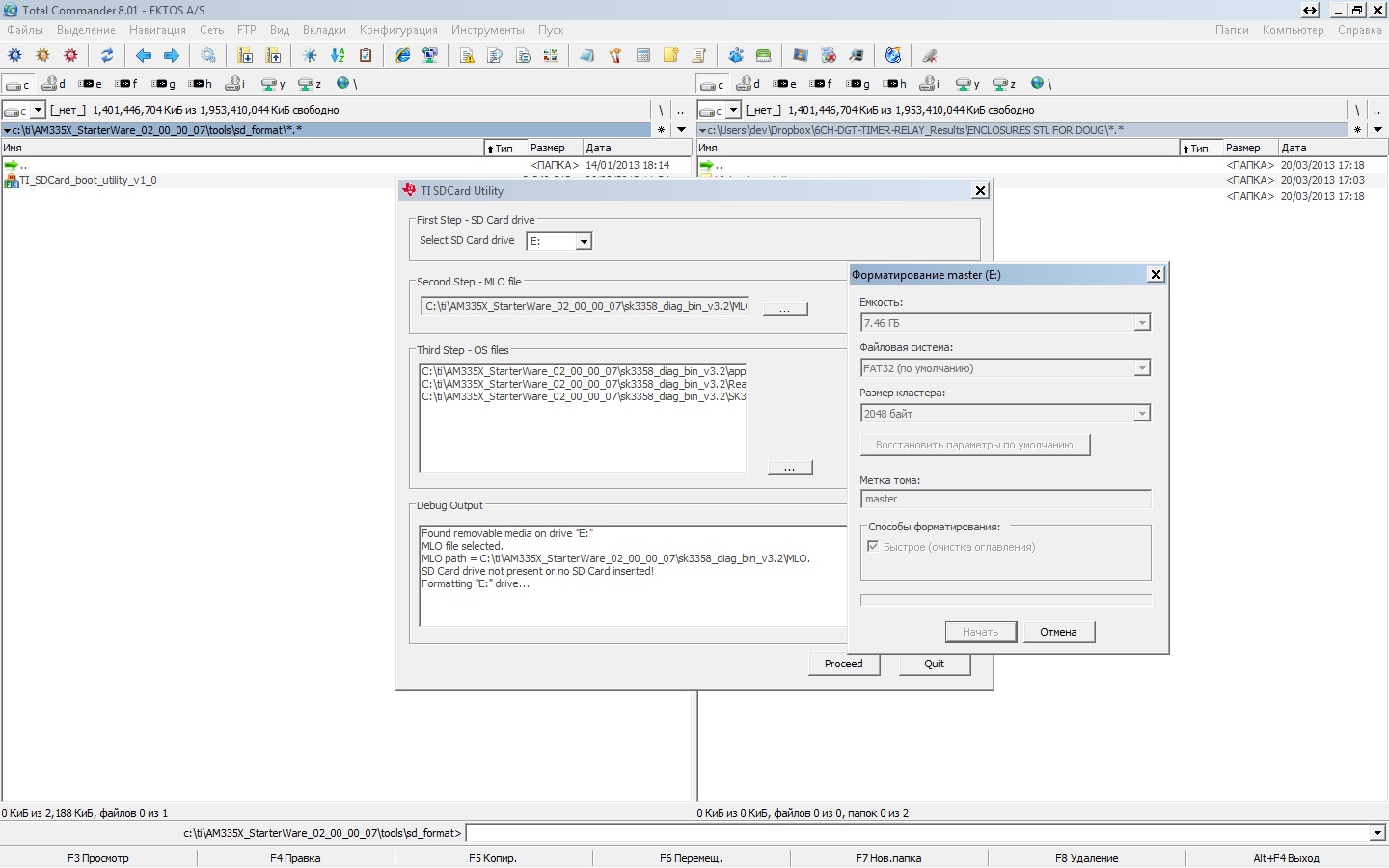
Task: Click the command line input field
Action: click(917, 833)
